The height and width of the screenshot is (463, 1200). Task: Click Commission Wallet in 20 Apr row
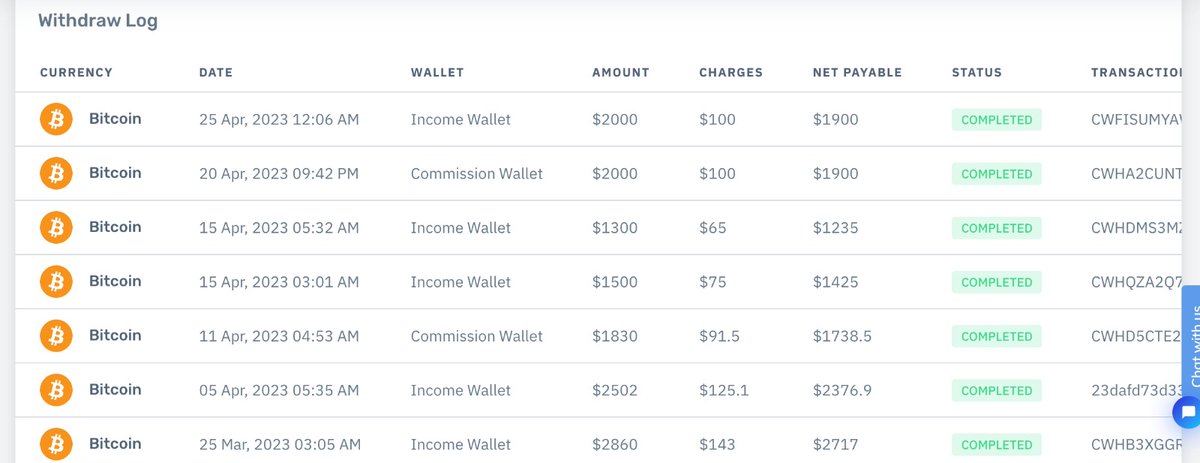[x=477, y=174]
